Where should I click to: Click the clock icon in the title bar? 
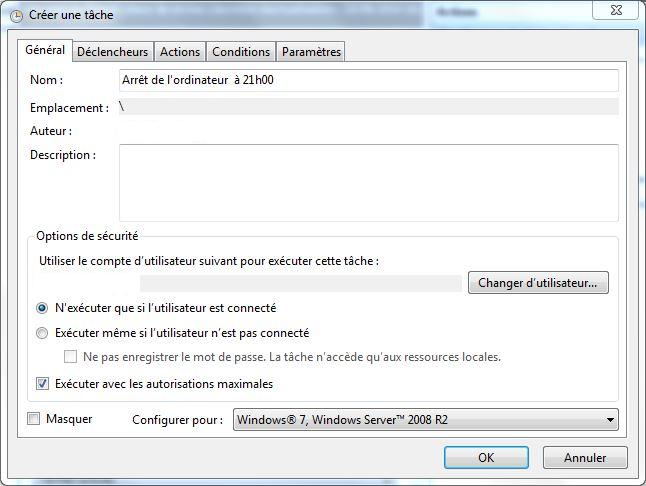(x=16, y=16)
